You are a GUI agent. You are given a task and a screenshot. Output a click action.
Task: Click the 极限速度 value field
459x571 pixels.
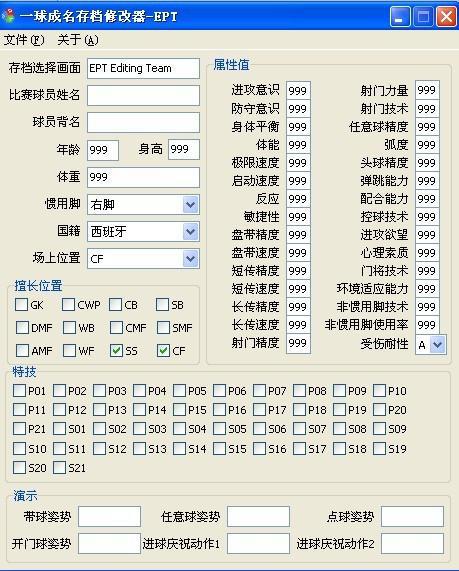(x=298, y=162)
